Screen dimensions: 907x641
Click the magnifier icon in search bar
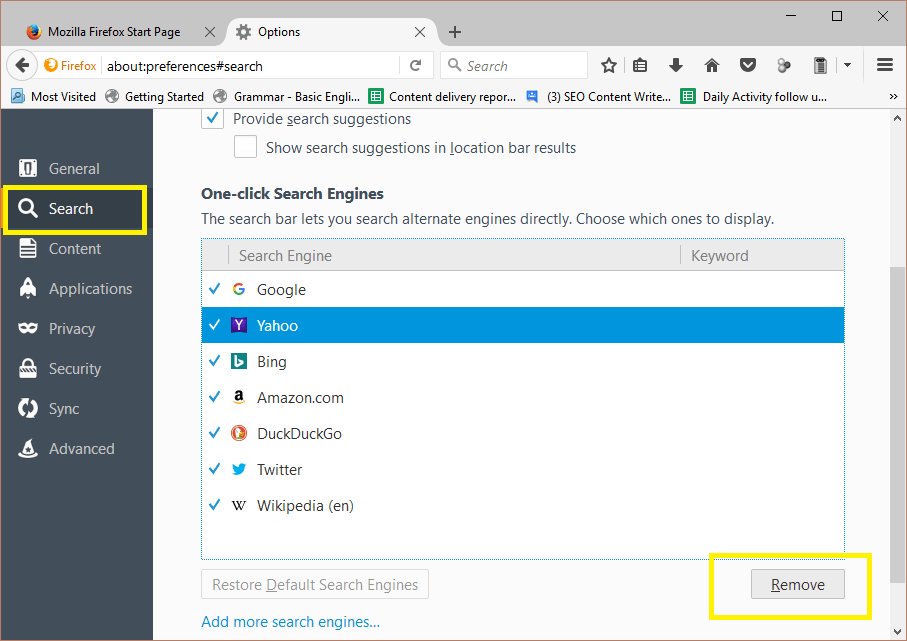click(x=455, y=65)
